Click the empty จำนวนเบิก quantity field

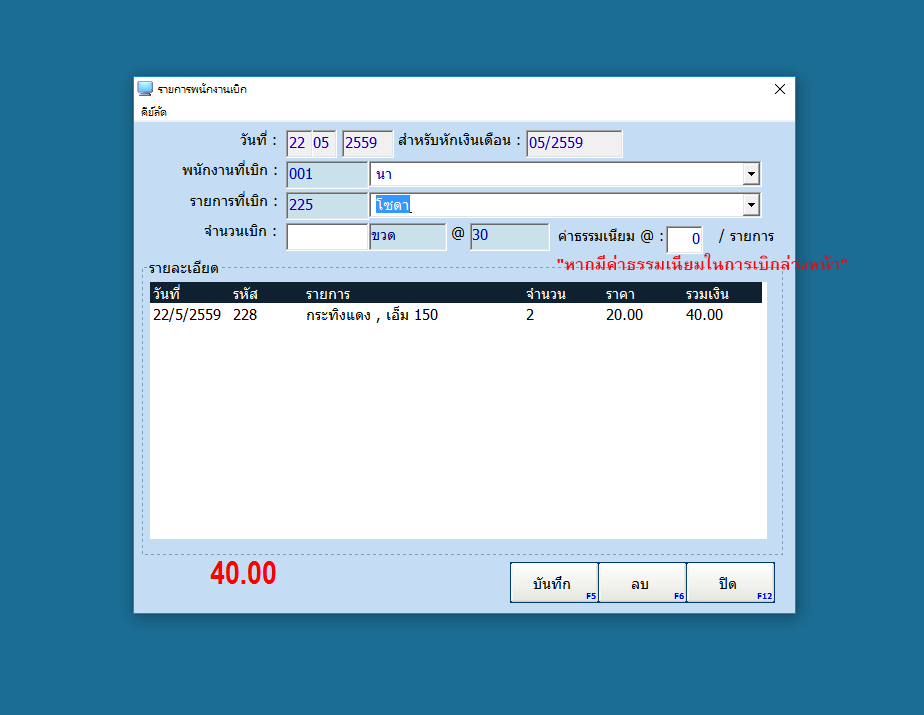(x=327, y=236)
